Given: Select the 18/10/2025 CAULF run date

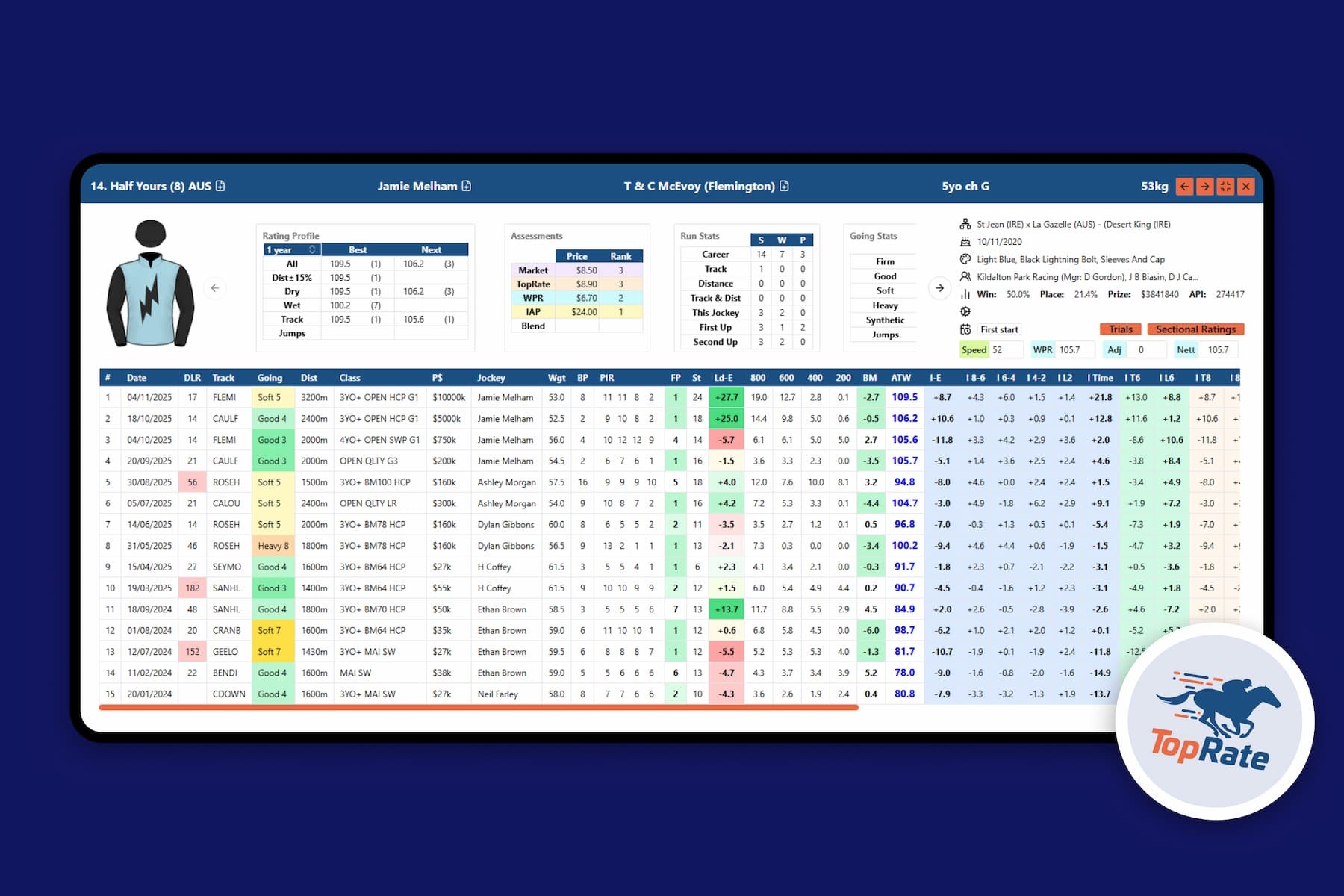Looking at the screenshot, I should tap(149, 419).
